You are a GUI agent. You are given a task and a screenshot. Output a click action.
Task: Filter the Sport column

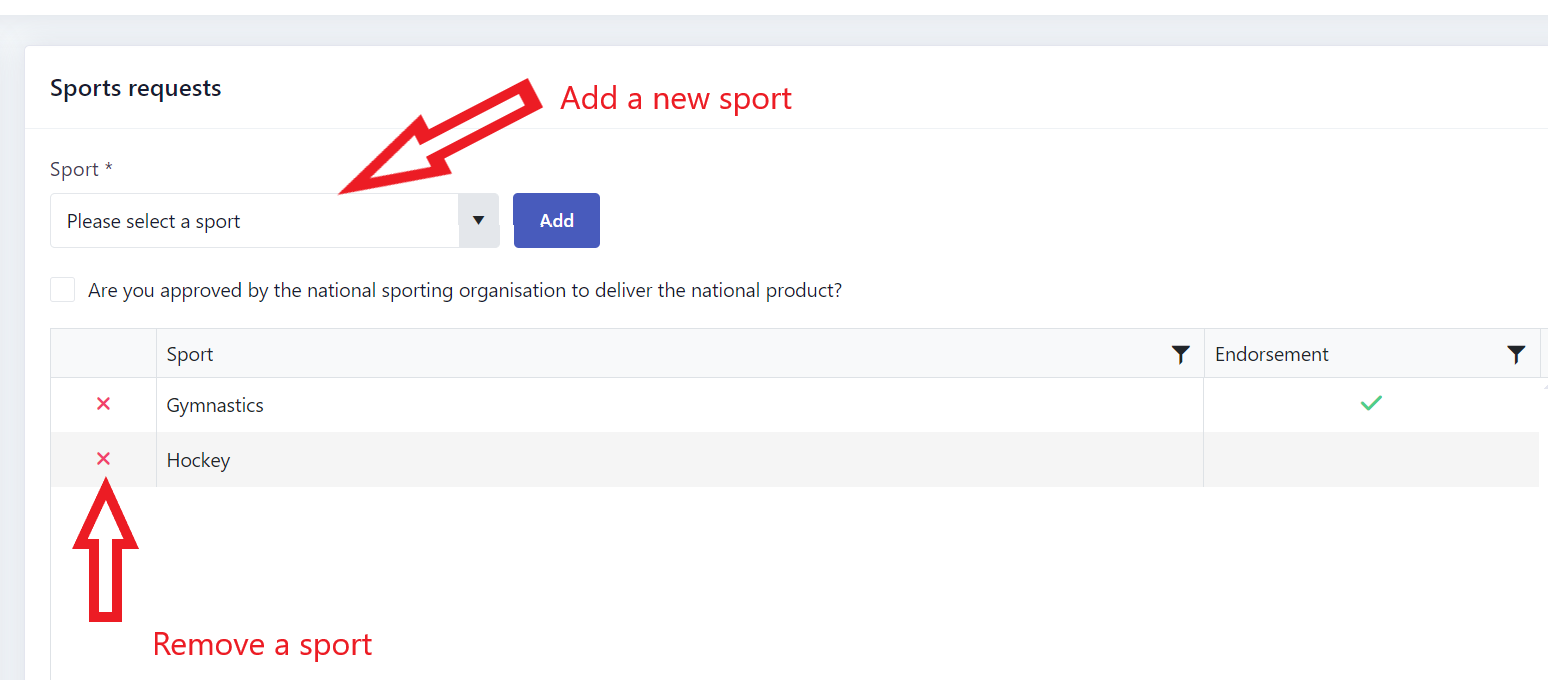coord(1181,354)
